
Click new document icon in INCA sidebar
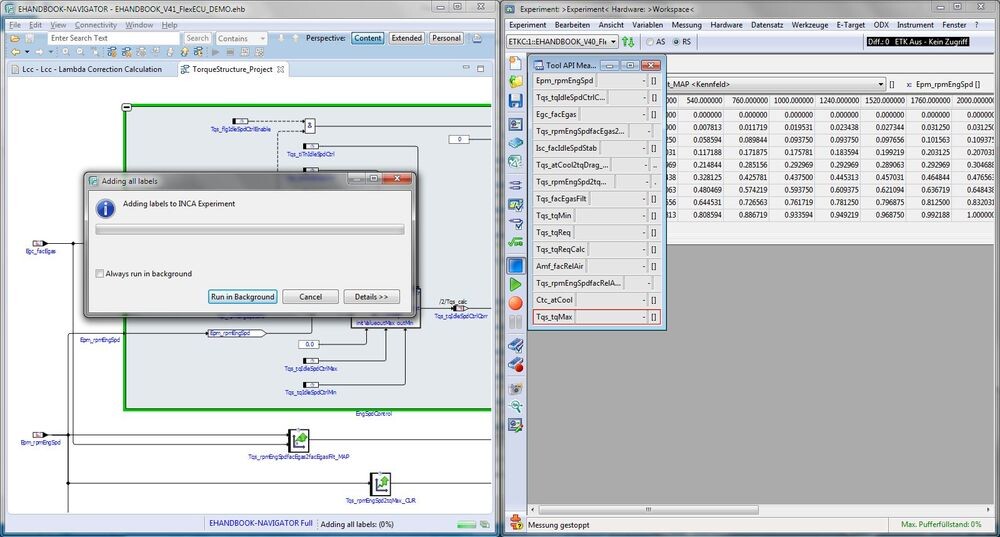point(515,63)
